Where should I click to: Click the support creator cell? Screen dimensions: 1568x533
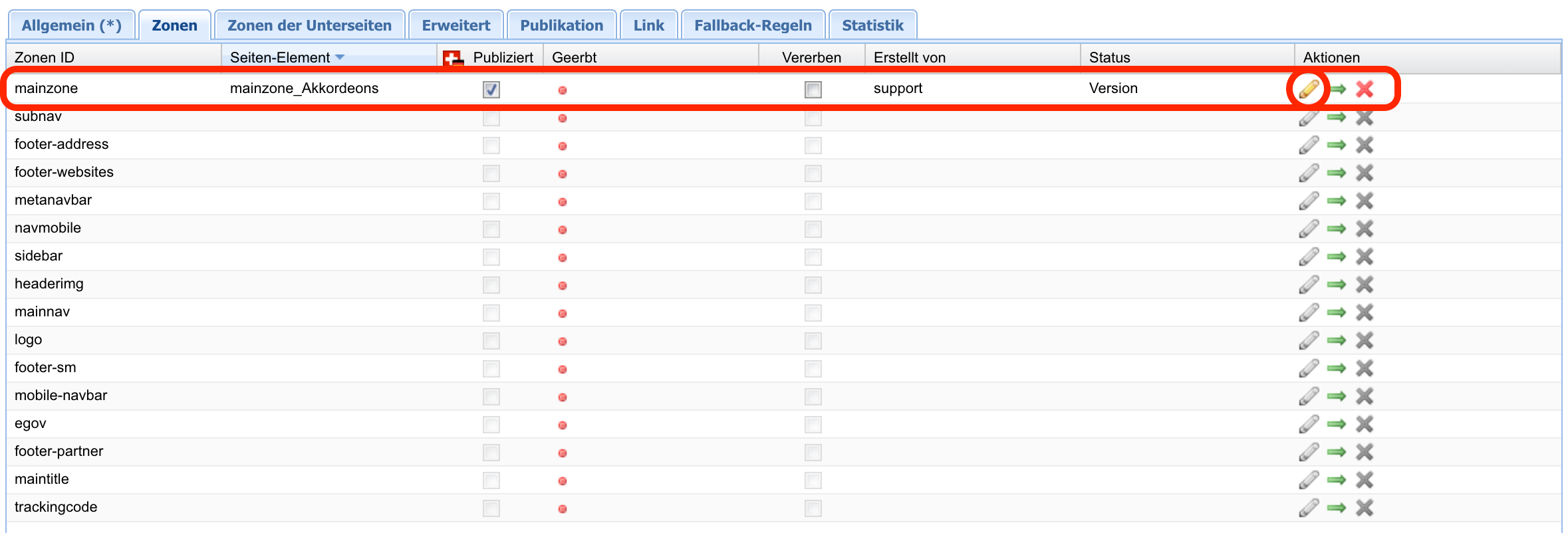[x=898, y=88]
